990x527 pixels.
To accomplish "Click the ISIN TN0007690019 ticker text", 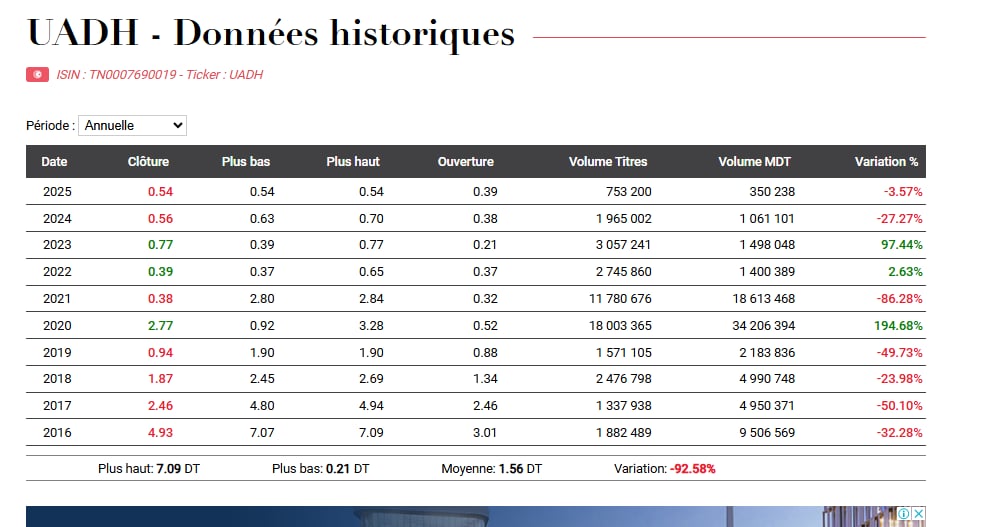I will 160,74.
